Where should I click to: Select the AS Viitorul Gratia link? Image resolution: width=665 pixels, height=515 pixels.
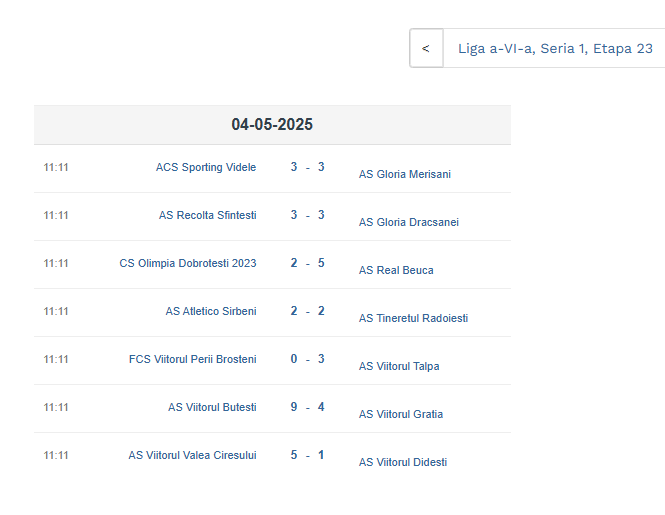tap(401, 414)
